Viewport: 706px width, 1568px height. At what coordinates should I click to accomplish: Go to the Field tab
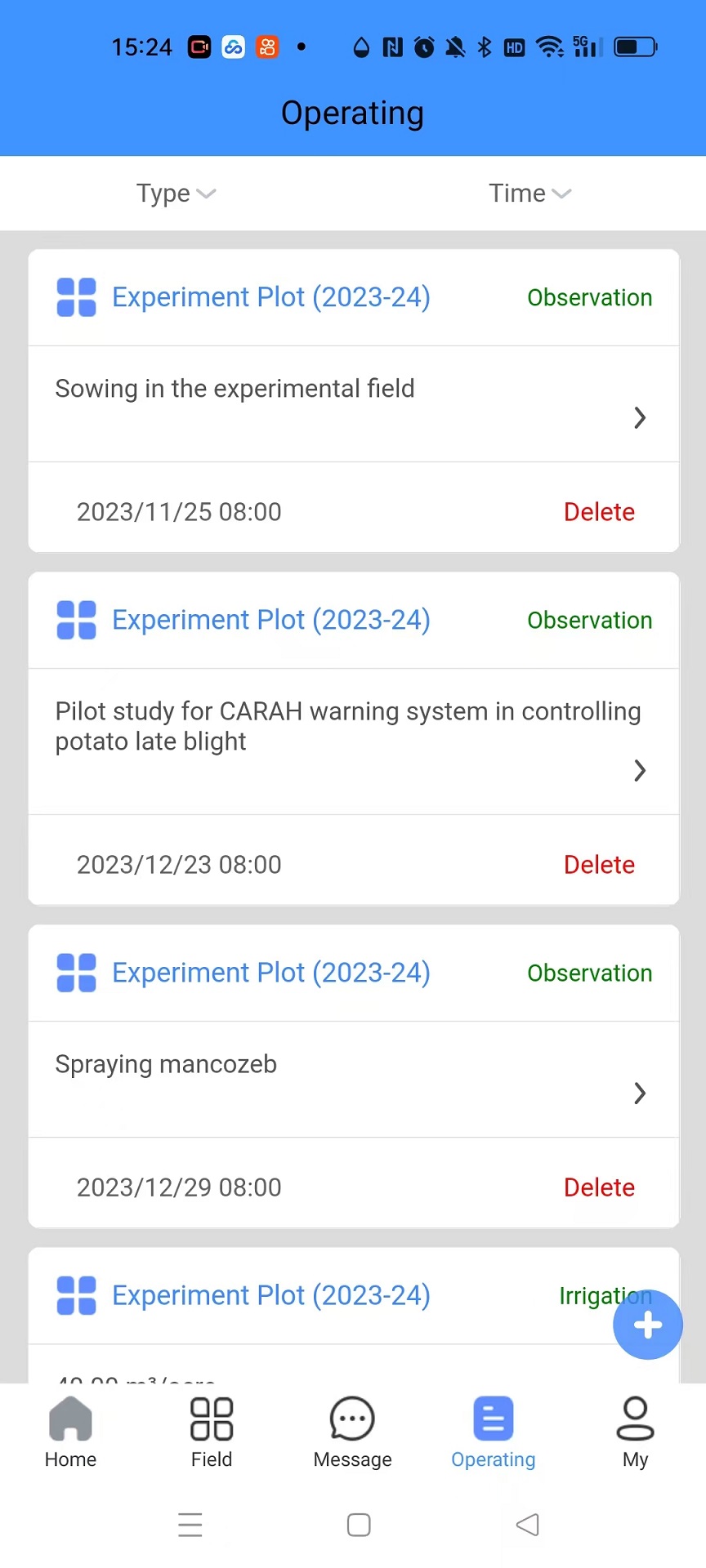point(212,1432)
